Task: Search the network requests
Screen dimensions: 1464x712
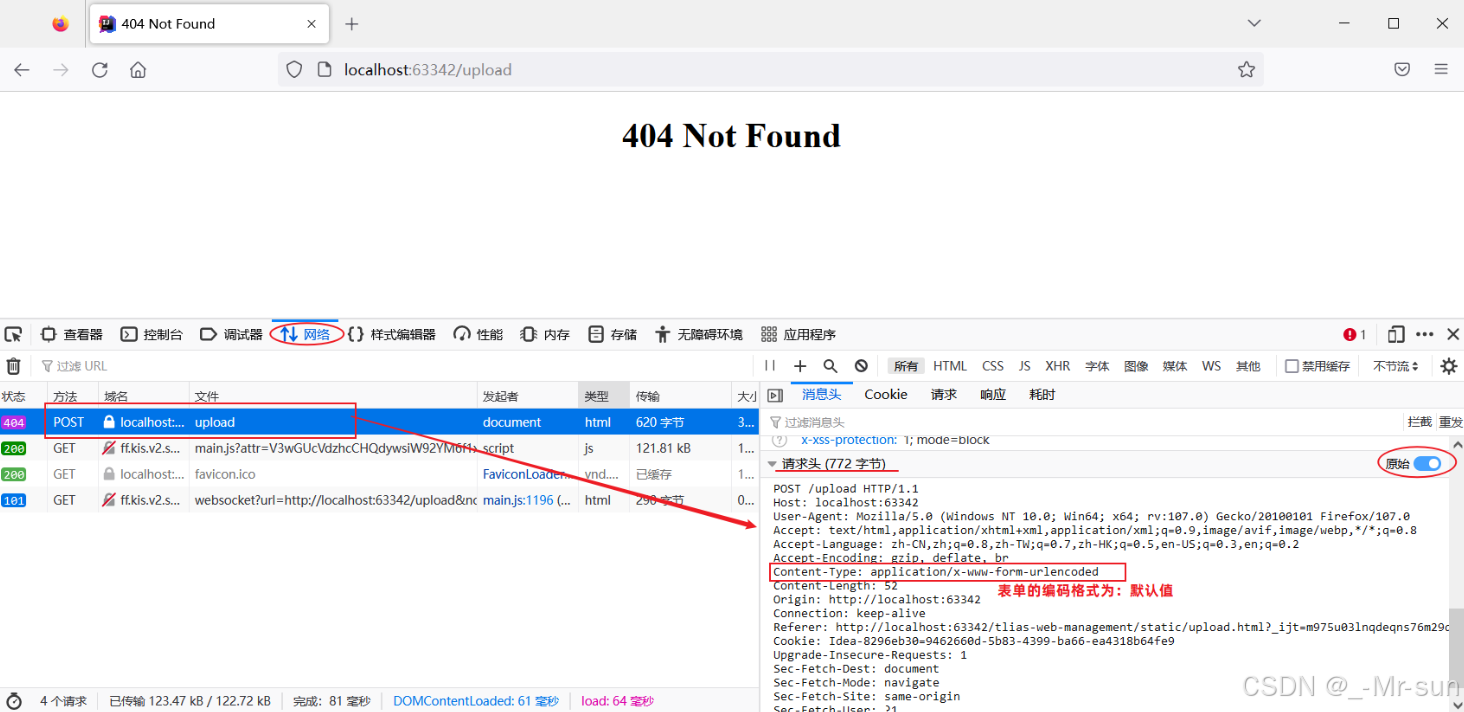Action: pos(830,366)
